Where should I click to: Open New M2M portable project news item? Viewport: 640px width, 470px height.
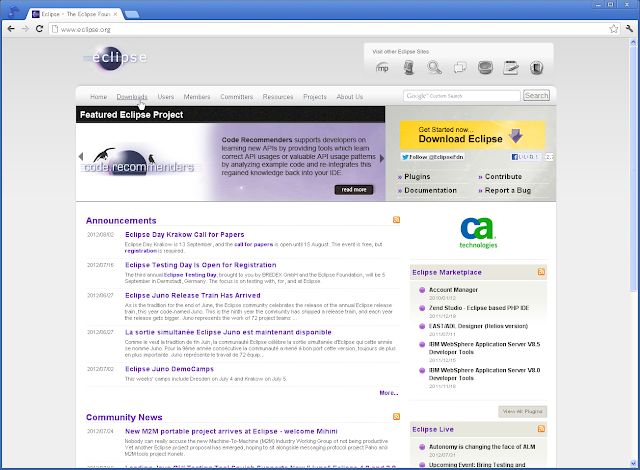pyautogui.click(x=231, y=431)
